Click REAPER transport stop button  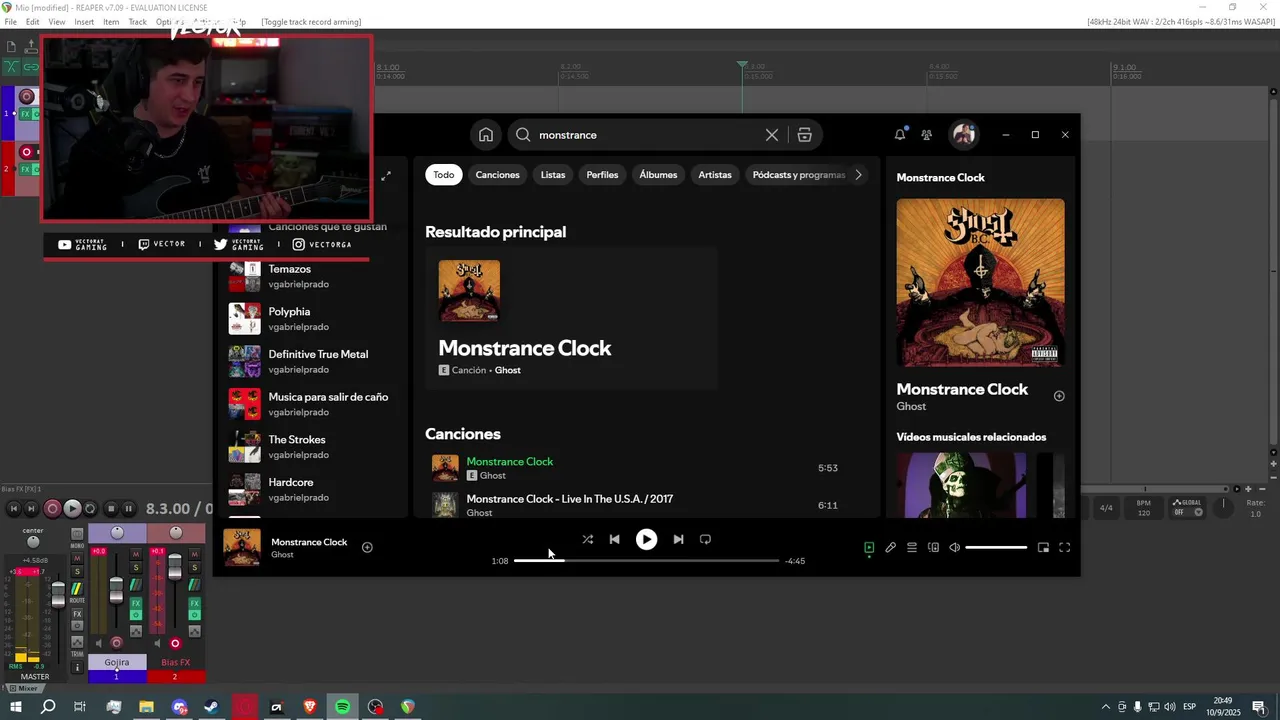click(x=111, y=509)
